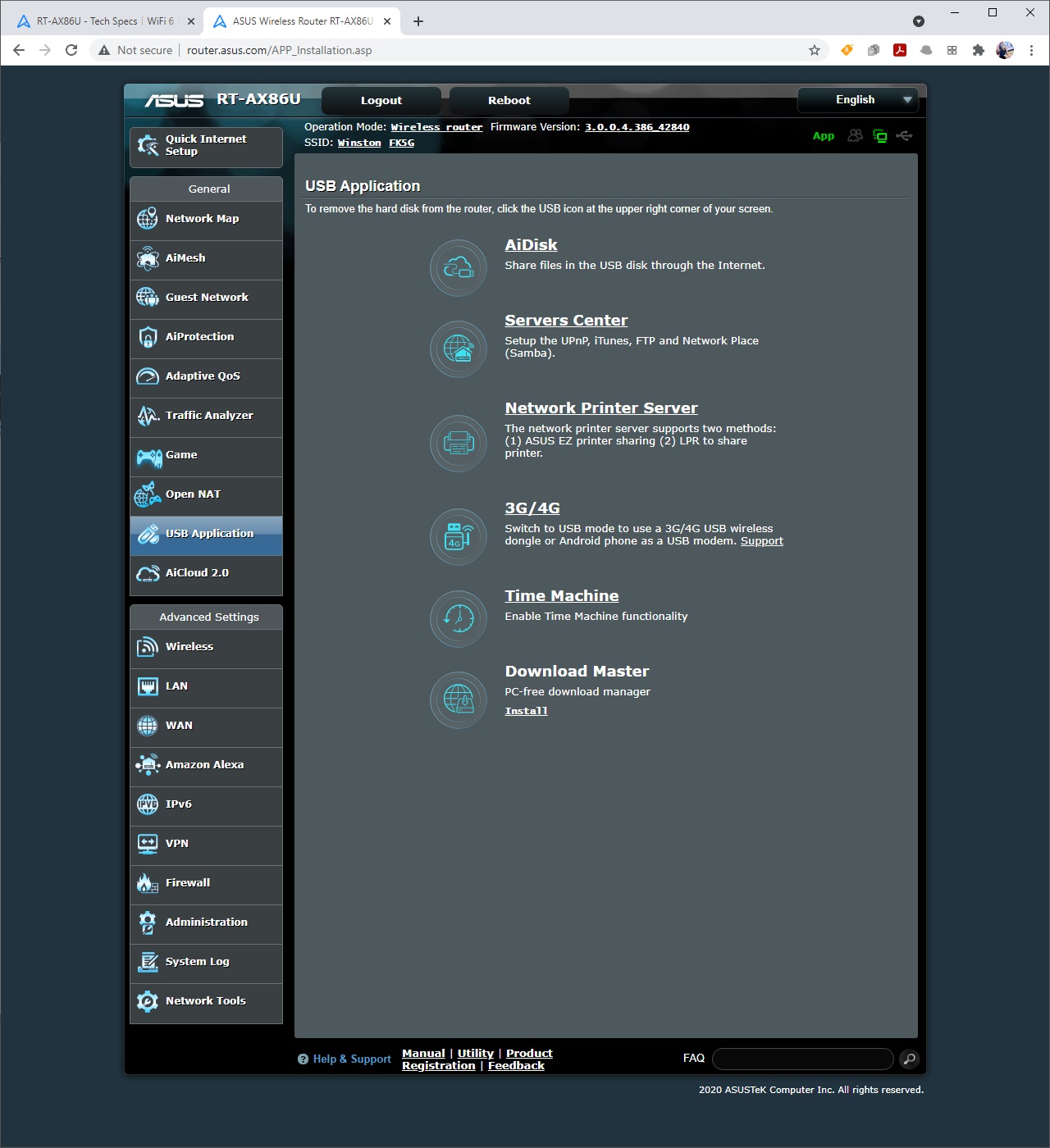Viewport: 1050px width, 1148px height.
Task: Open AiProtection from the sidebar
Action: coord(199,337)
